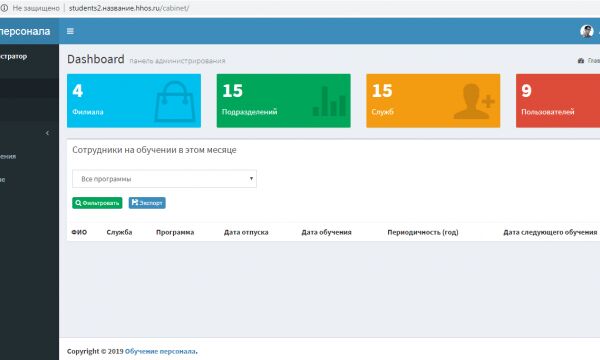Open the user avatar profile menu
The height and width of the screenshot is (360, 600).
(x=587, y=31)
